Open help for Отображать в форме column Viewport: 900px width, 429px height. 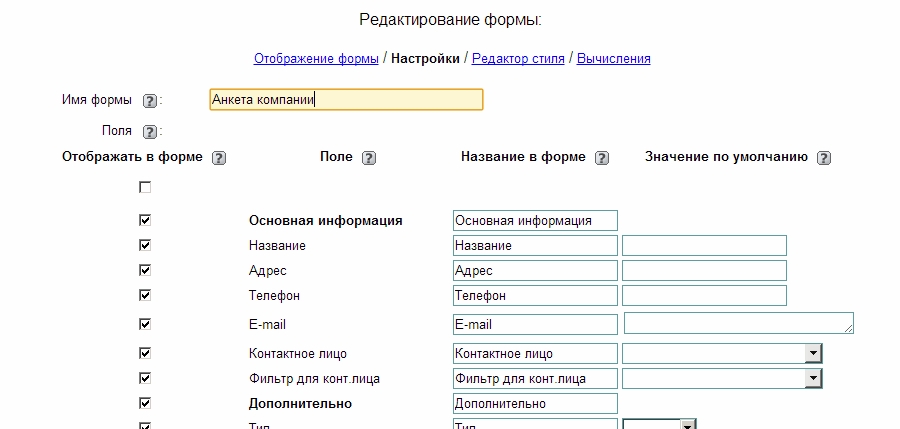219,158
